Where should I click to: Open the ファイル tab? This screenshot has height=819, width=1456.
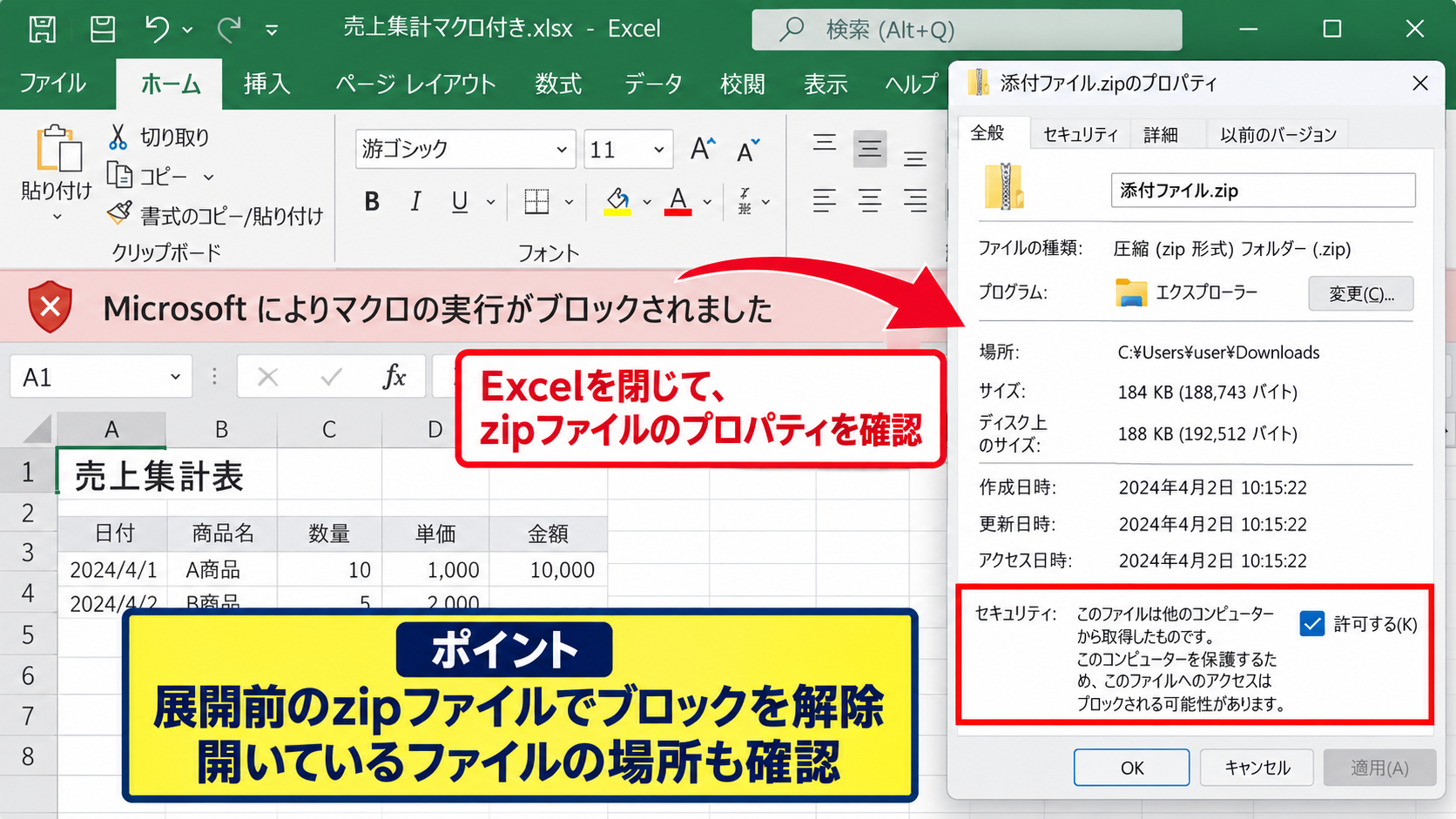click(x=52, y=84)
